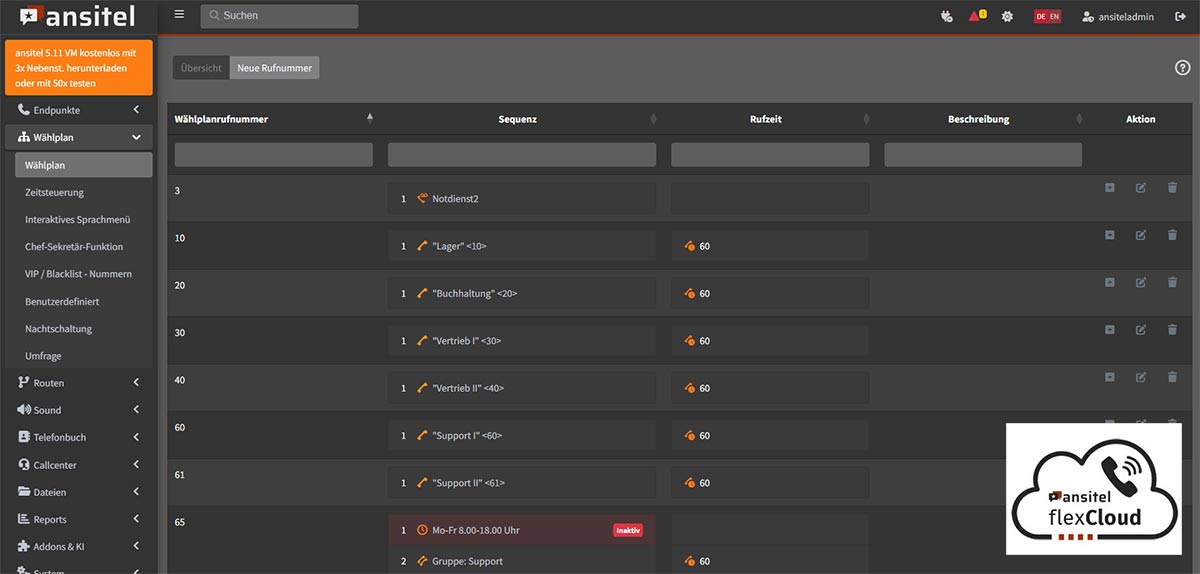Image resolution: width=1200 pixels, height=574 pixels.
Task: Click the Gruppe: Support entry
Action: point(522,561)
